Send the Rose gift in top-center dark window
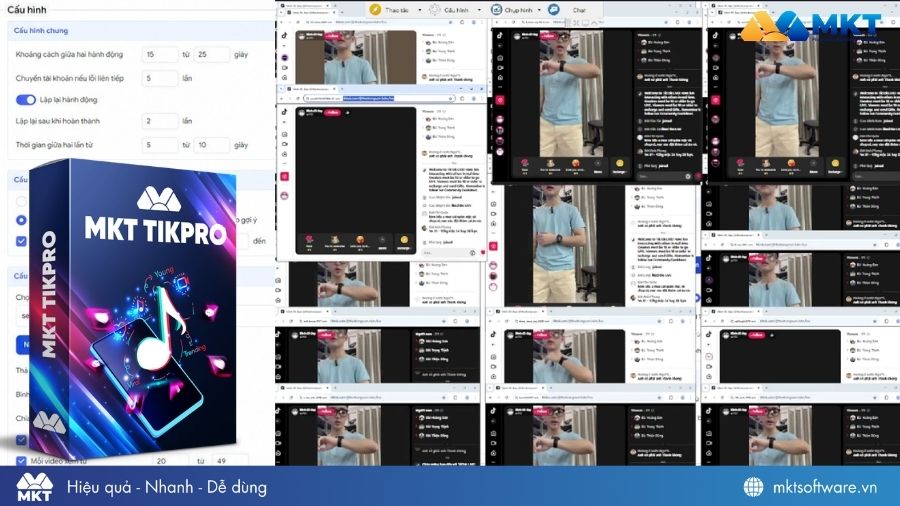This screenshot has width=900, height=506. (525, 165)
